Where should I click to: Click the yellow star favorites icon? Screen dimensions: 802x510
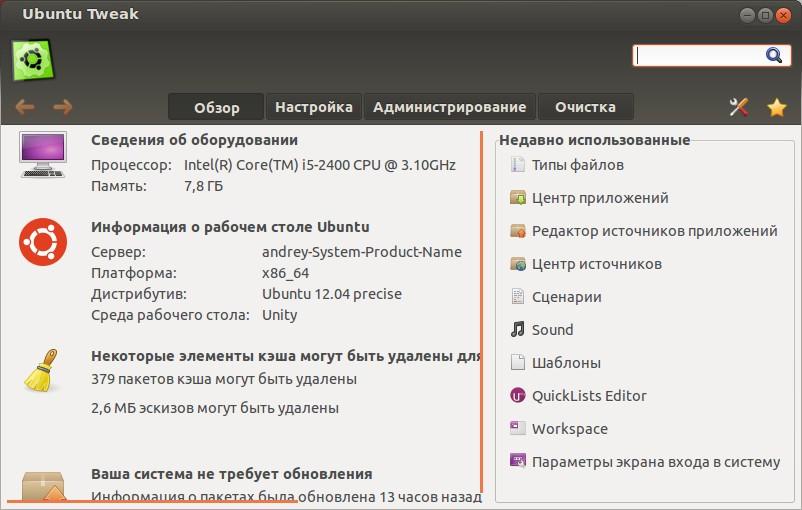776,107
